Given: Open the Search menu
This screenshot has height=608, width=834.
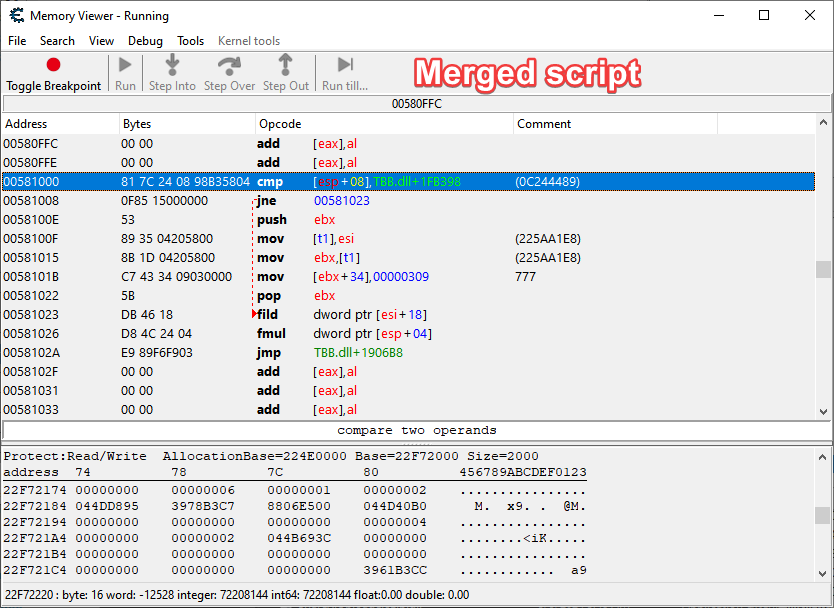Looking at the screenshot, I should click(57, 41).
